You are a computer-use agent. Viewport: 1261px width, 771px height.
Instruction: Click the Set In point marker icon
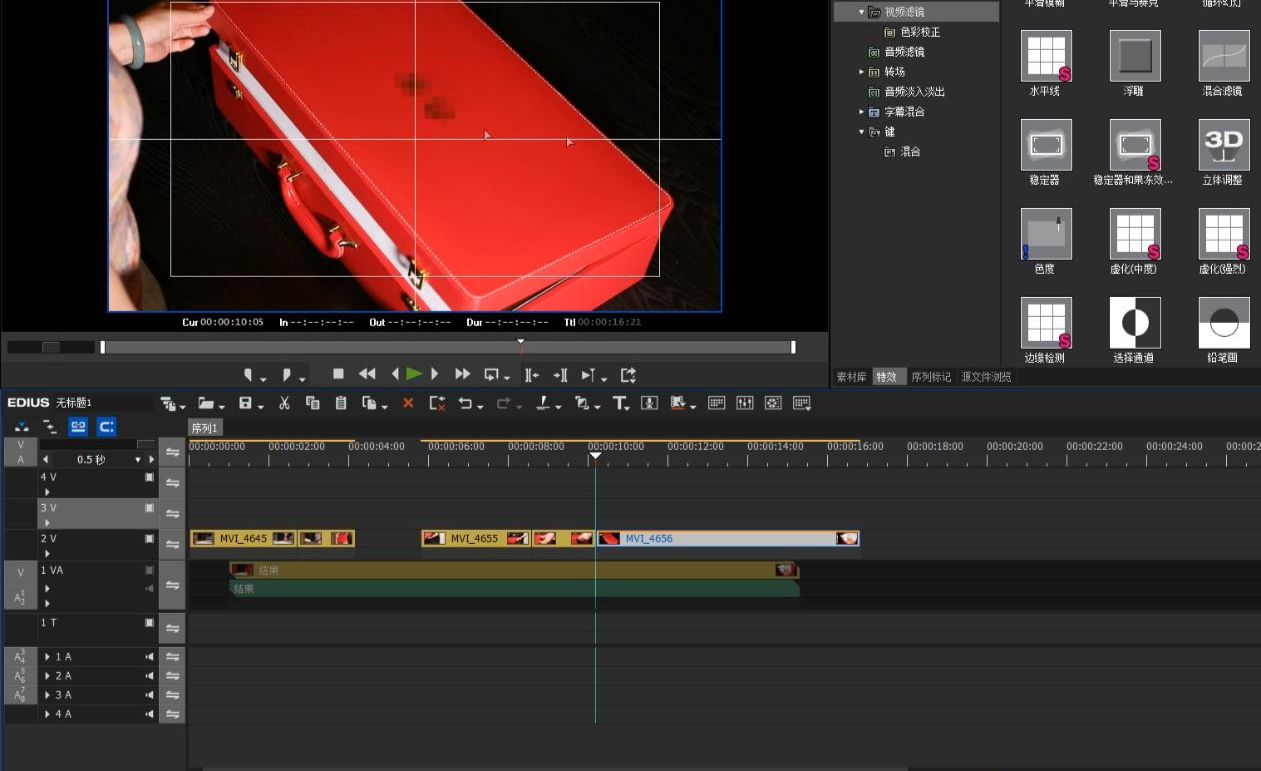(x=249, y=375)
